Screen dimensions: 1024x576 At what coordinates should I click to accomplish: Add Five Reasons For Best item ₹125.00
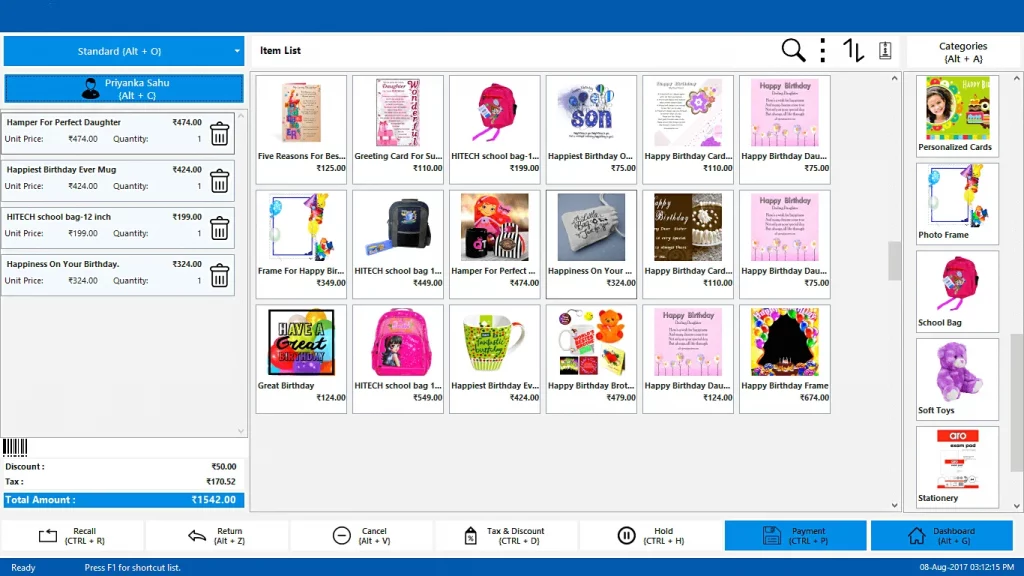coord(301,129)
